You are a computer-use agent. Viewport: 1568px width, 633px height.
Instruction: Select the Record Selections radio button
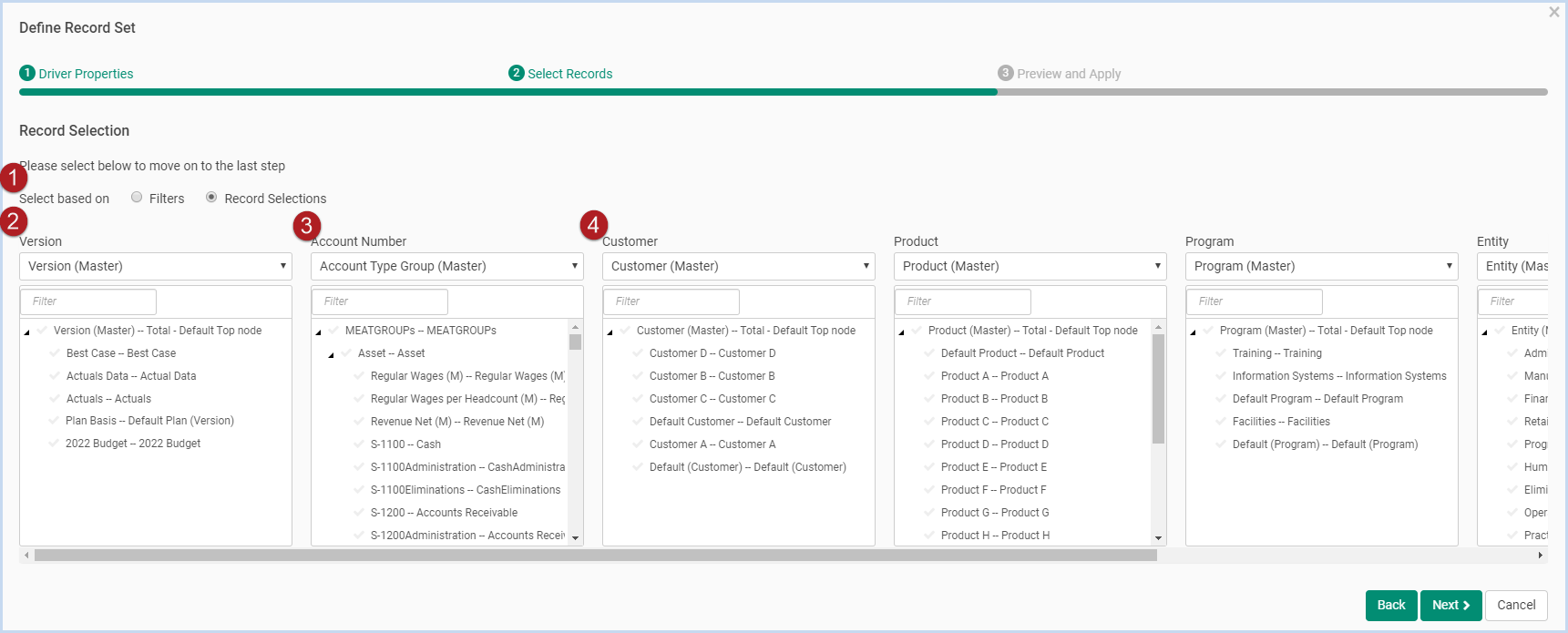(x=211, y=198)
